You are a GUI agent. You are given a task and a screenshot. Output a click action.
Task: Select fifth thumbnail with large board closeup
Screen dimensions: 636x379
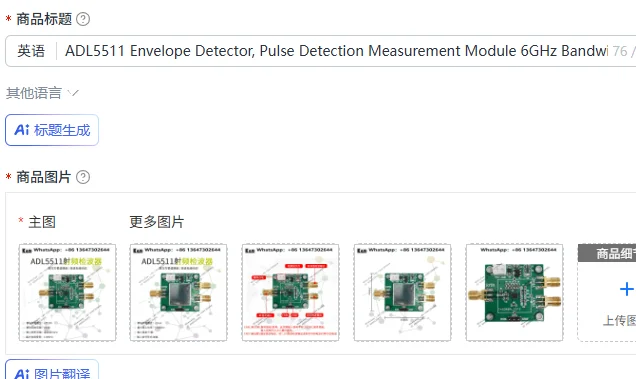click(514, 292)
